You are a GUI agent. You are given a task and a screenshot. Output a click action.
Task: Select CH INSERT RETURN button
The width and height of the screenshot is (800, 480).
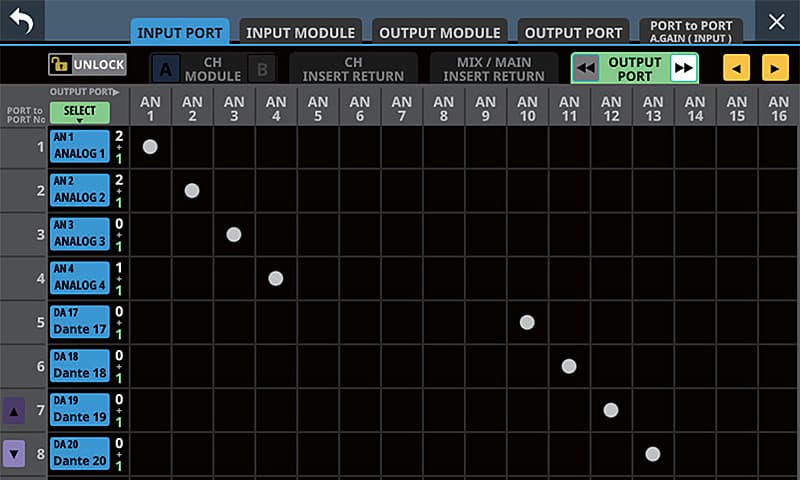353,68
